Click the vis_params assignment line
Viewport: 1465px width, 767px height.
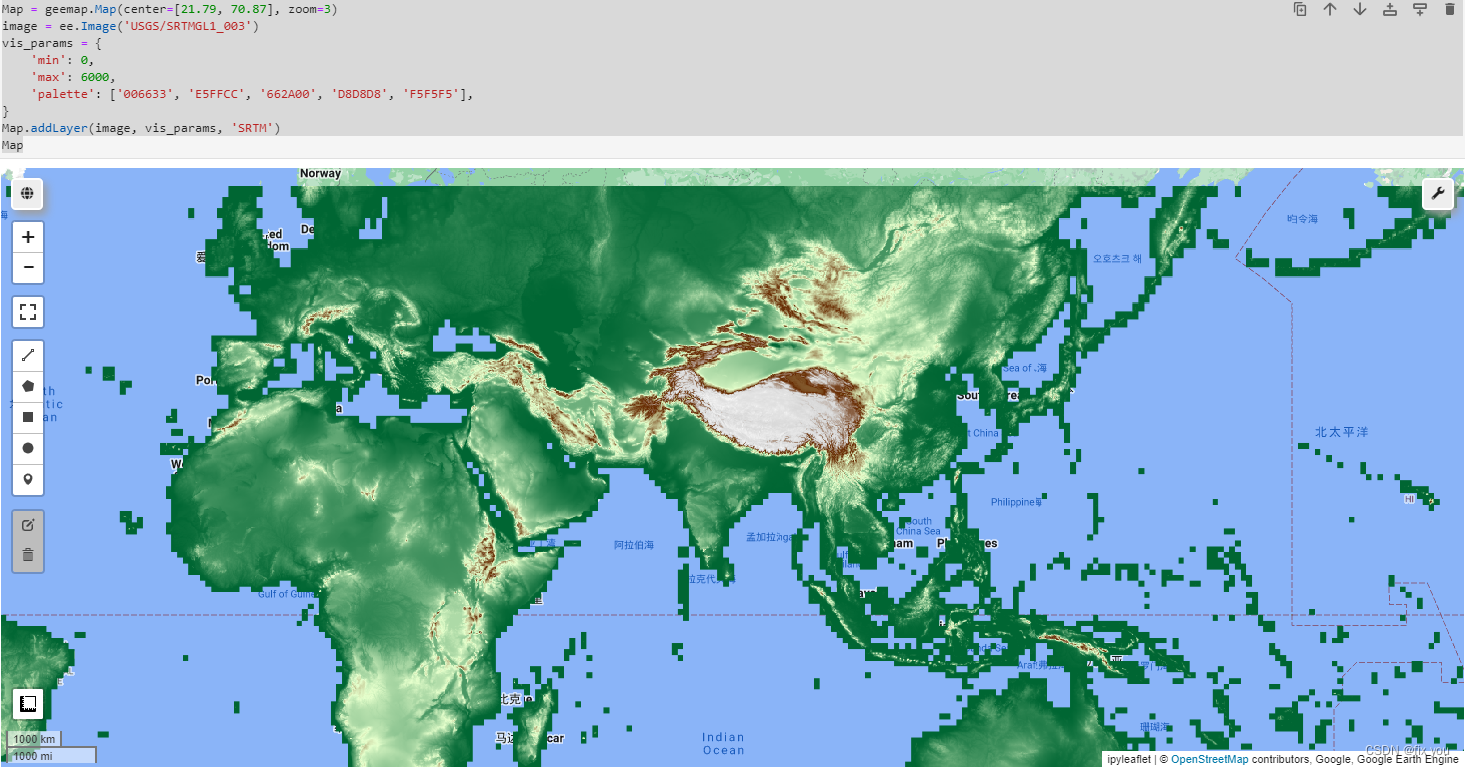click(x=51, y=43)
